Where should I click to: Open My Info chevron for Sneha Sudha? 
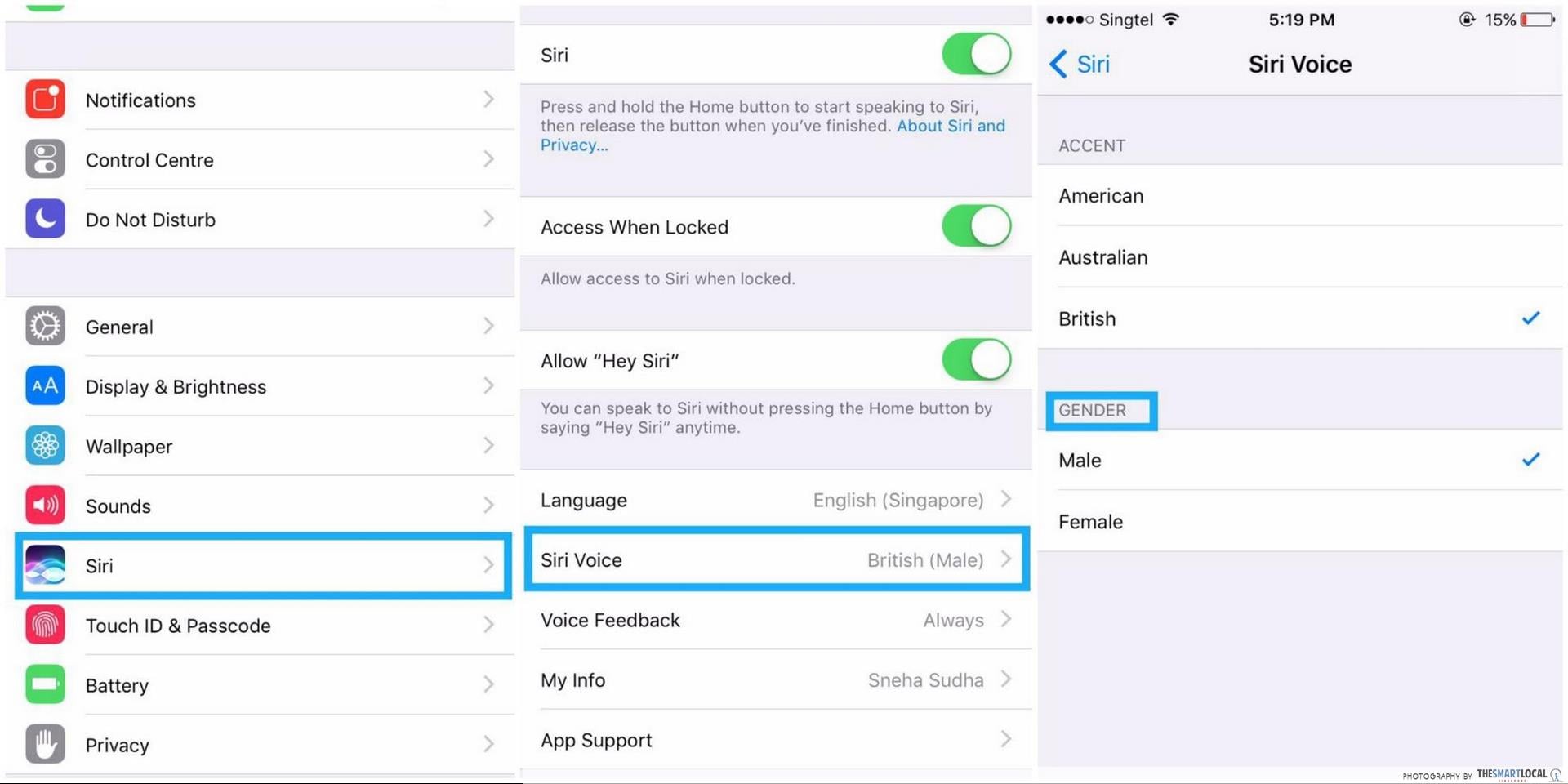click(x=1006, y=679)
